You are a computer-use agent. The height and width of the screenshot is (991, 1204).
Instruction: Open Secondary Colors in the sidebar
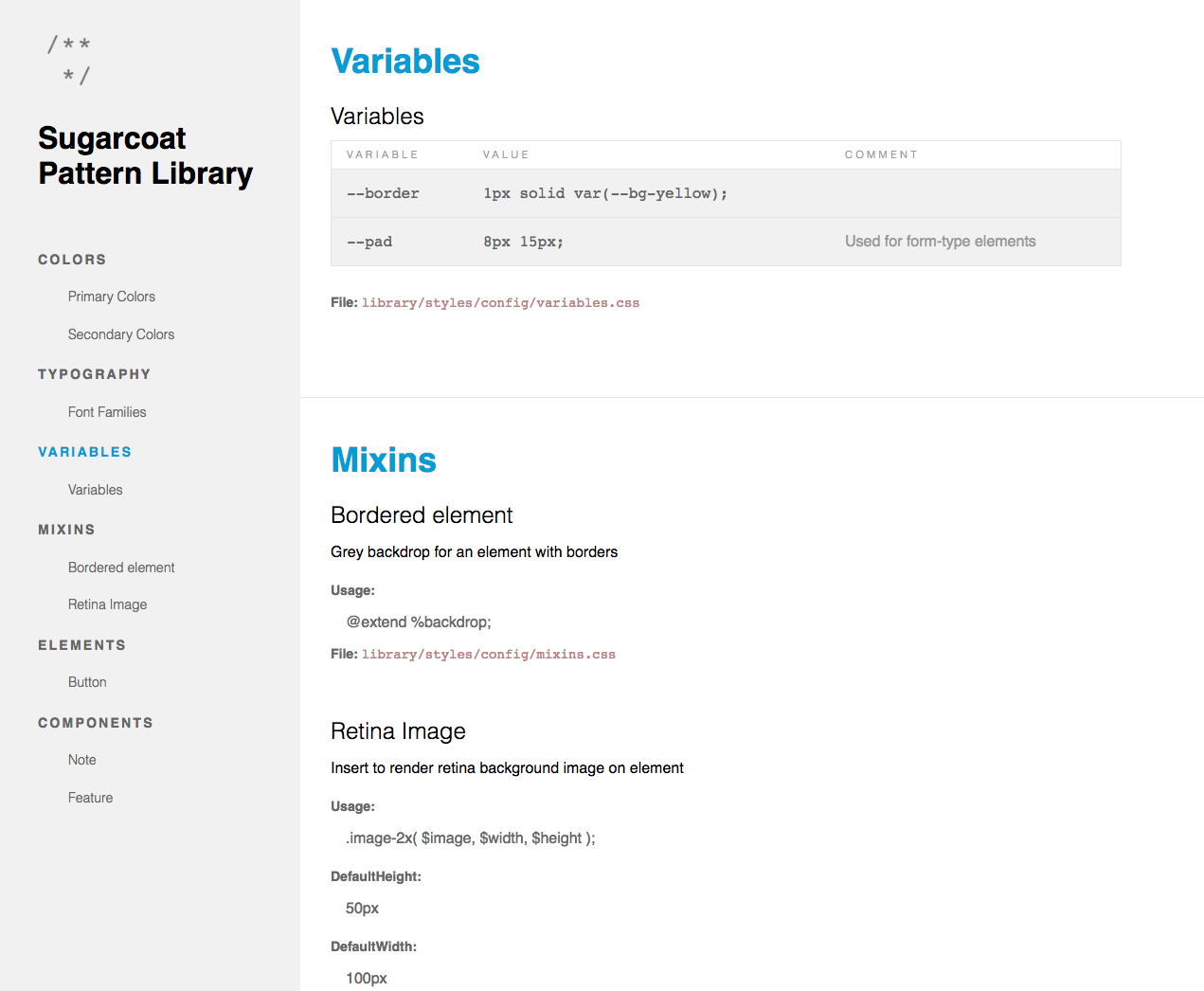tap(121, 334)
